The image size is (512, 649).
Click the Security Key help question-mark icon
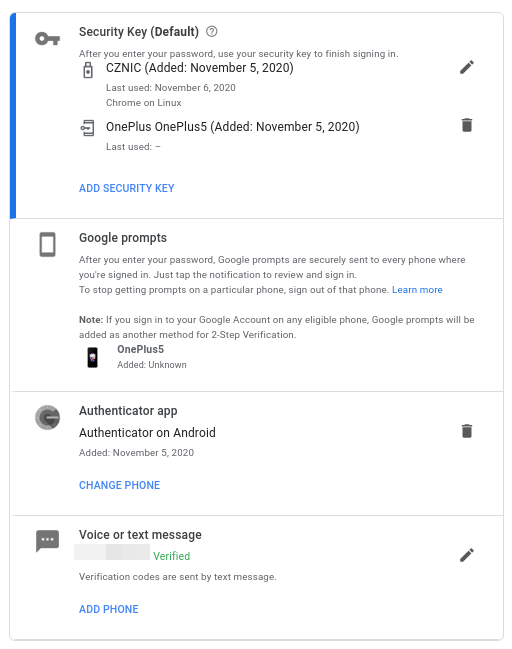click(212, 31)
